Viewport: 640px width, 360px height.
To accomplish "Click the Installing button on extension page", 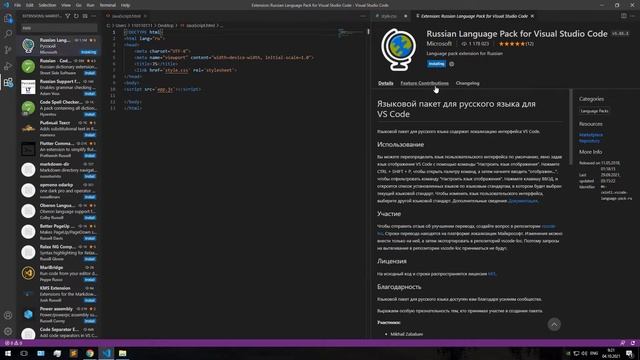I will coord(436,64).
